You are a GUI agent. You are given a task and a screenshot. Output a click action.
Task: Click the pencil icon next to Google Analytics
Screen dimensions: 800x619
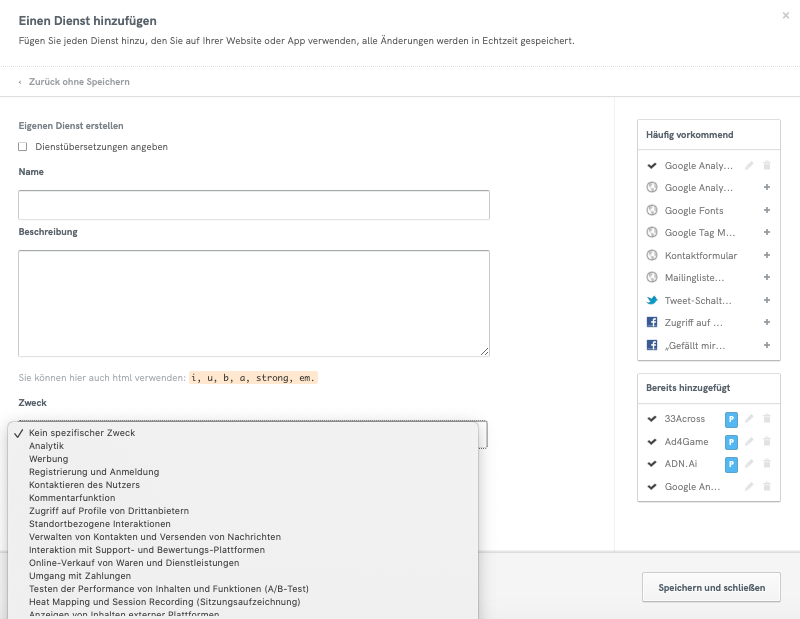point(748,164)
